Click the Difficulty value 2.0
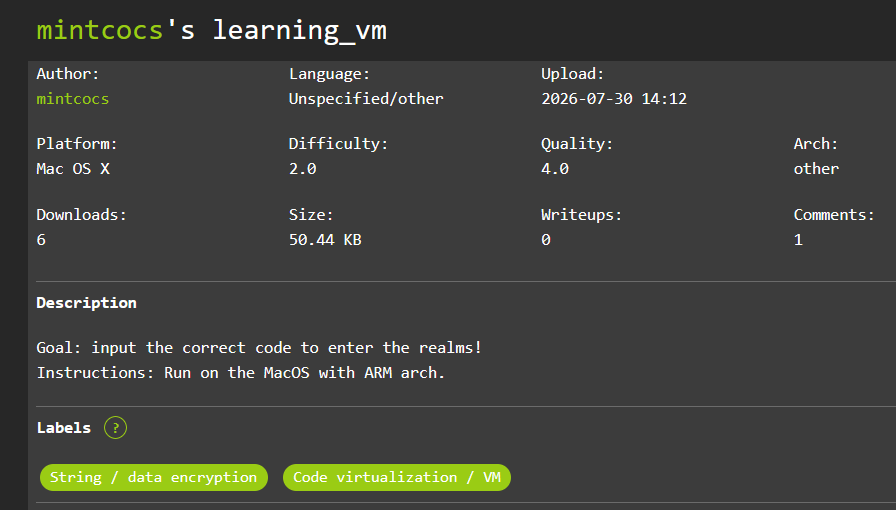 pos(303,169)
